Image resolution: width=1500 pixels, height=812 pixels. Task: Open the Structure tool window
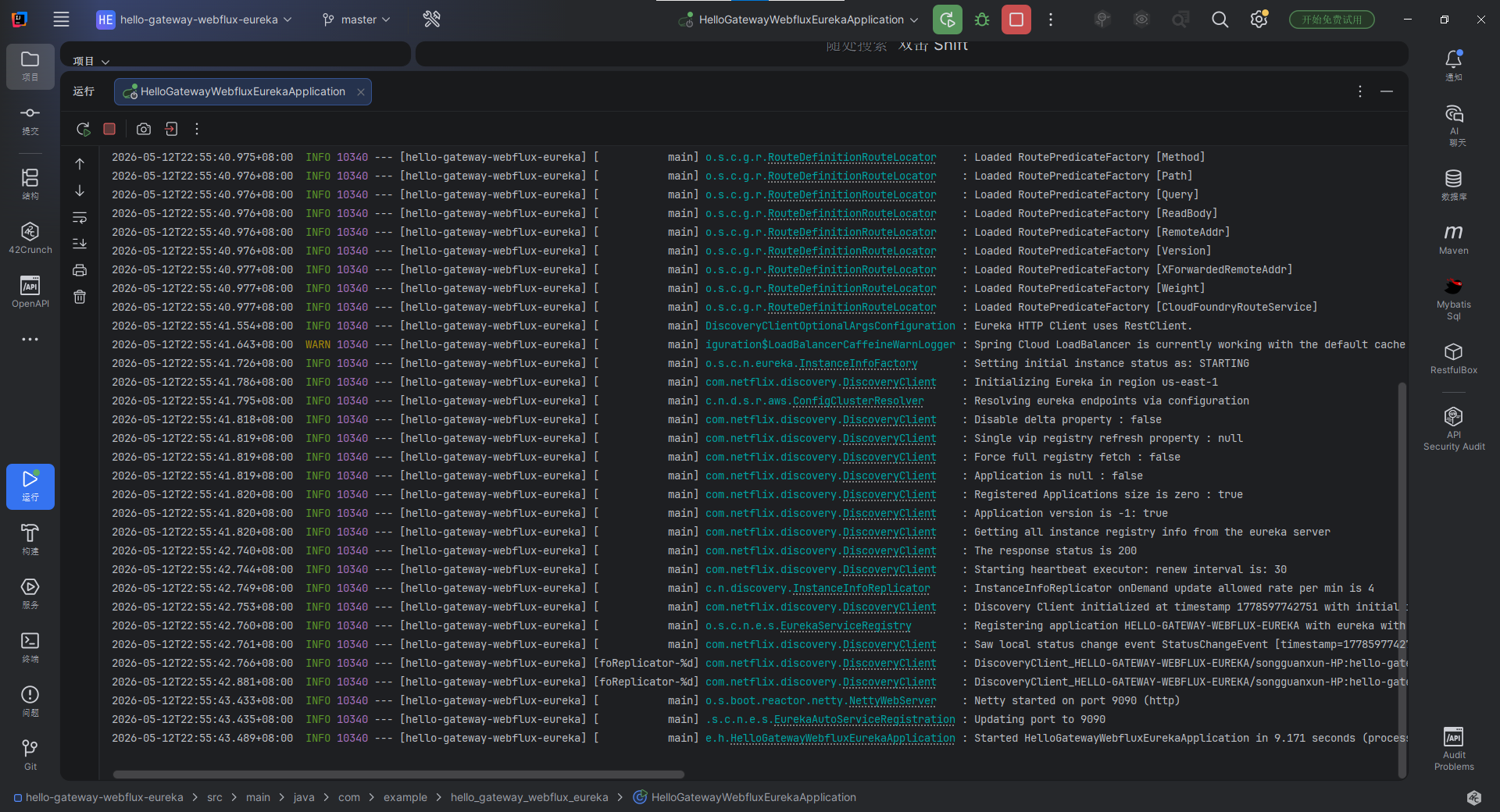pyautogui.click(x=30, y=185)
